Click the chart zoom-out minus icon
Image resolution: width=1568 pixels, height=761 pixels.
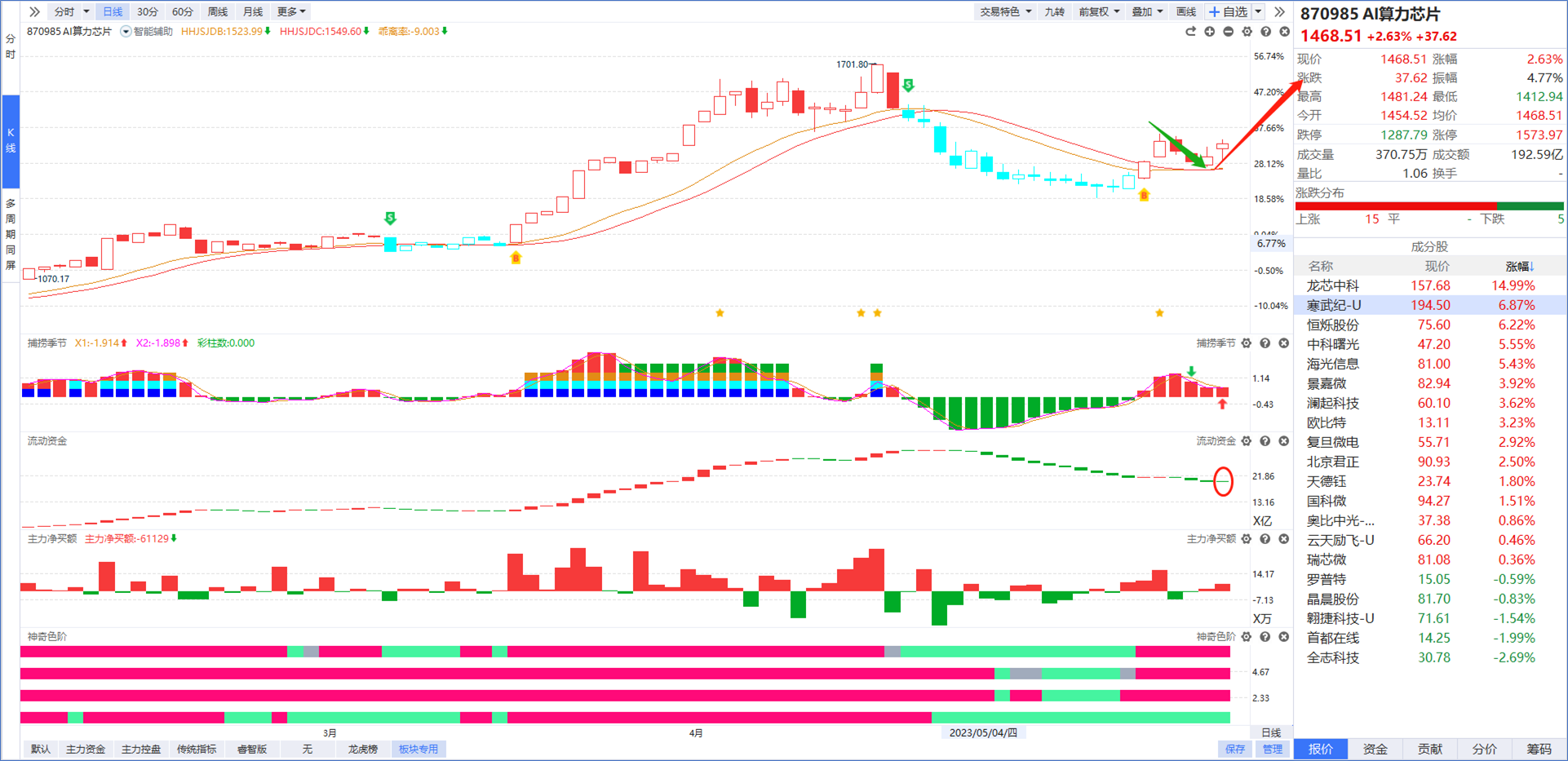1228,32
